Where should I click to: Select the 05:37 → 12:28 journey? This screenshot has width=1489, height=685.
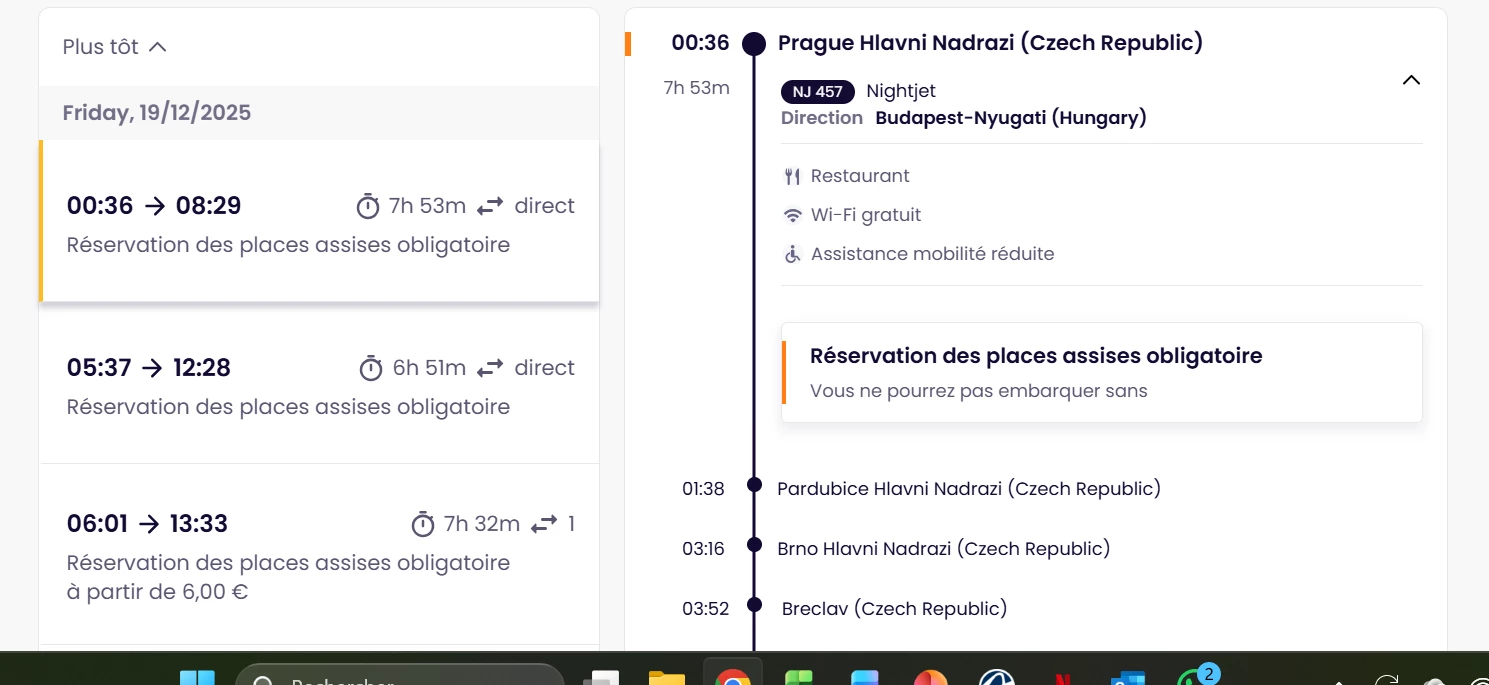[x=319, y=385]
